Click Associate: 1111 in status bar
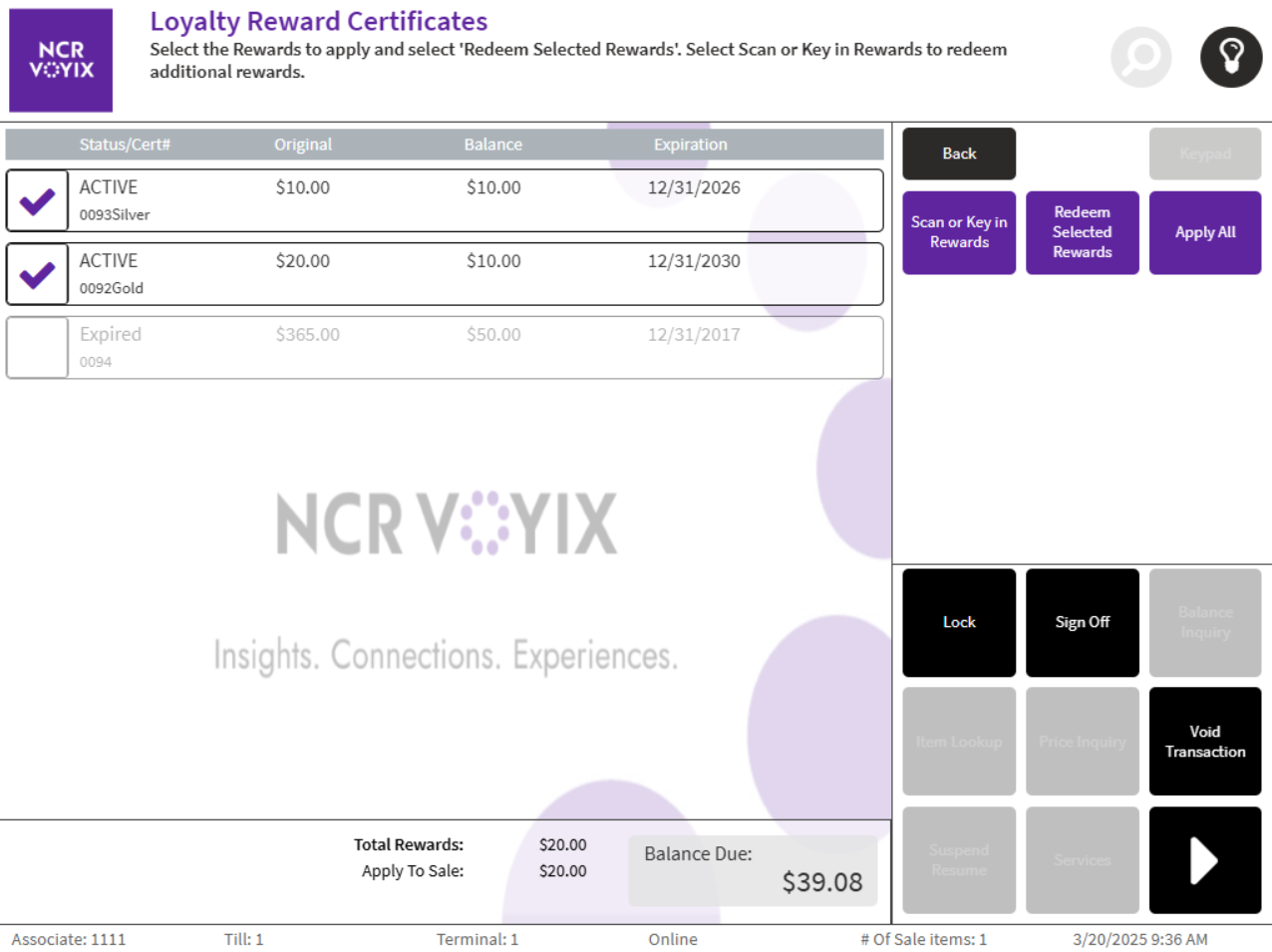1272x952 pixels. point(69,939)
